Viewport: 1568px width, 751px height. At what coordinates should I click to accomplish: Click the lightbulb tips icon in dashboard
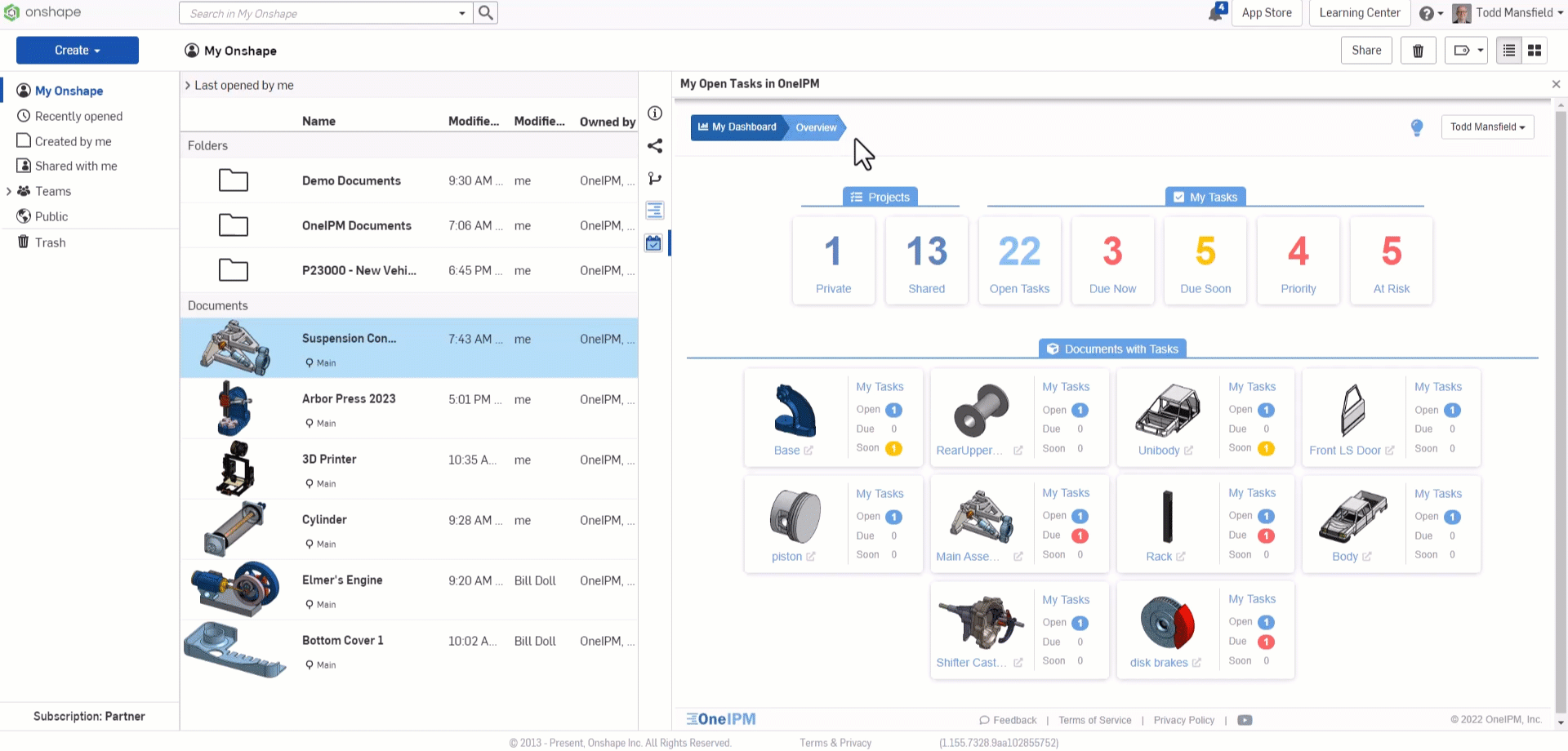tap(1417, 128)
